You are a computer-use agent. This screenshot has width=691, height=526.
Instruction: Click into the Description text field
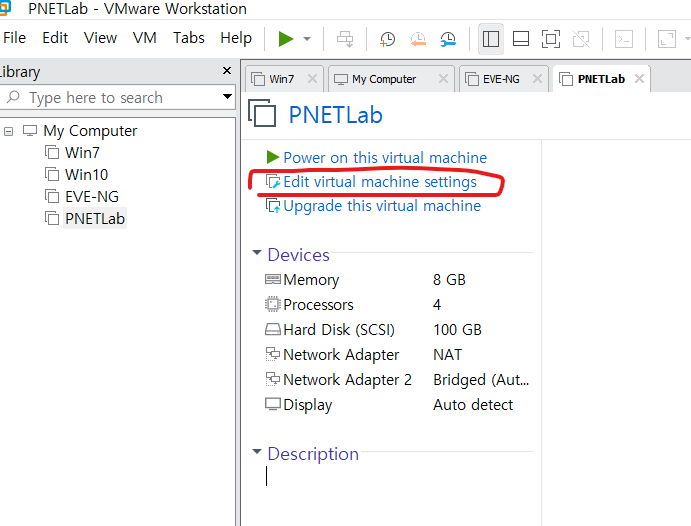point(399,477)
